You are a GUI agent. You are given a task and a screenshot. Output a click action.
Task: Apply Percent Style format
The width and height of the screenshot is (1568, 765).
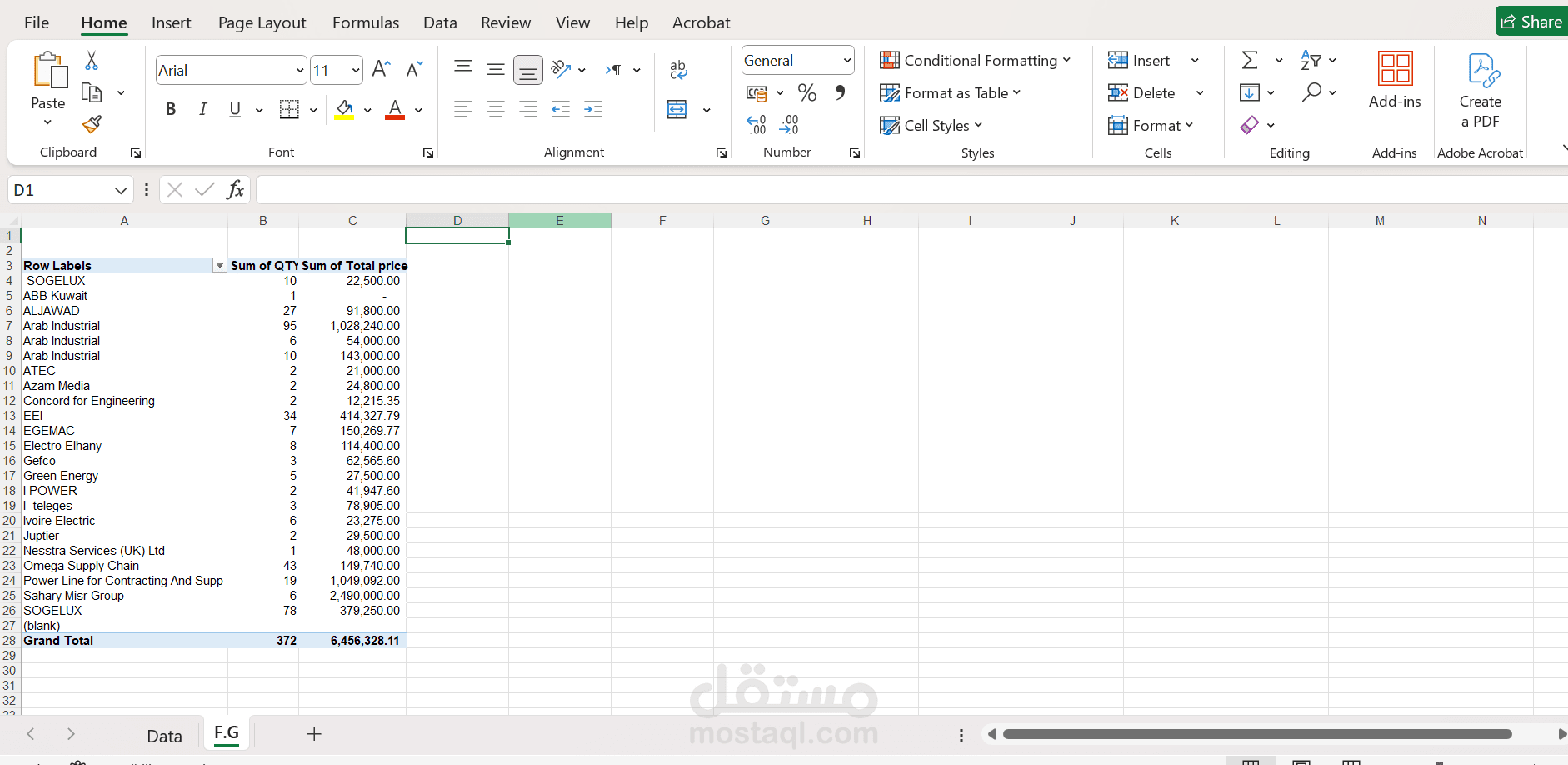pyautogui.click(x=806, y=92)
